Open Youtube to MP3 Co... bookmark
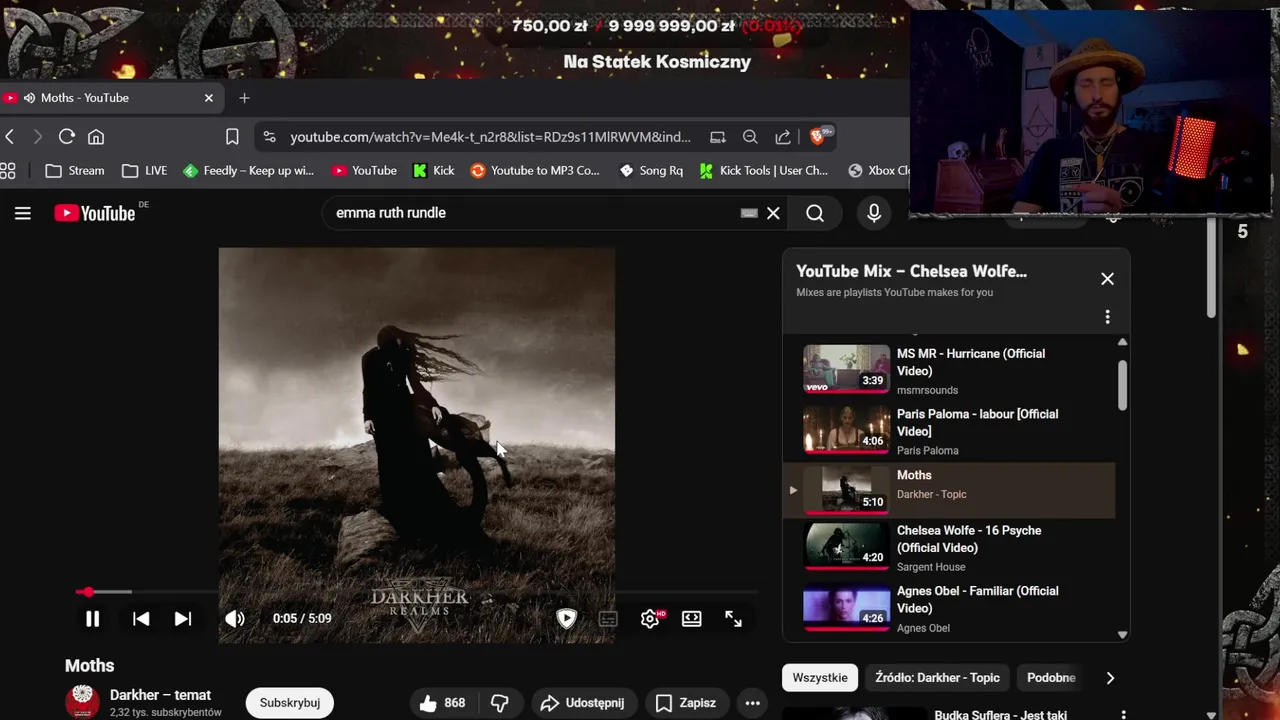The image size is (1280, 720). point(535,171)
